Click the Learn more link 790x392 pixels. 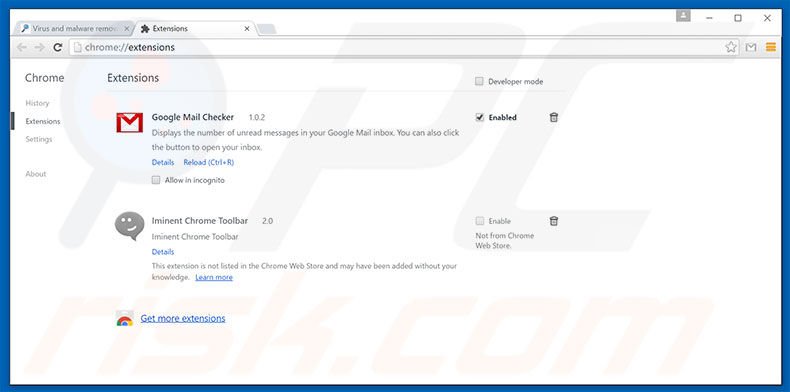point(214,277)
